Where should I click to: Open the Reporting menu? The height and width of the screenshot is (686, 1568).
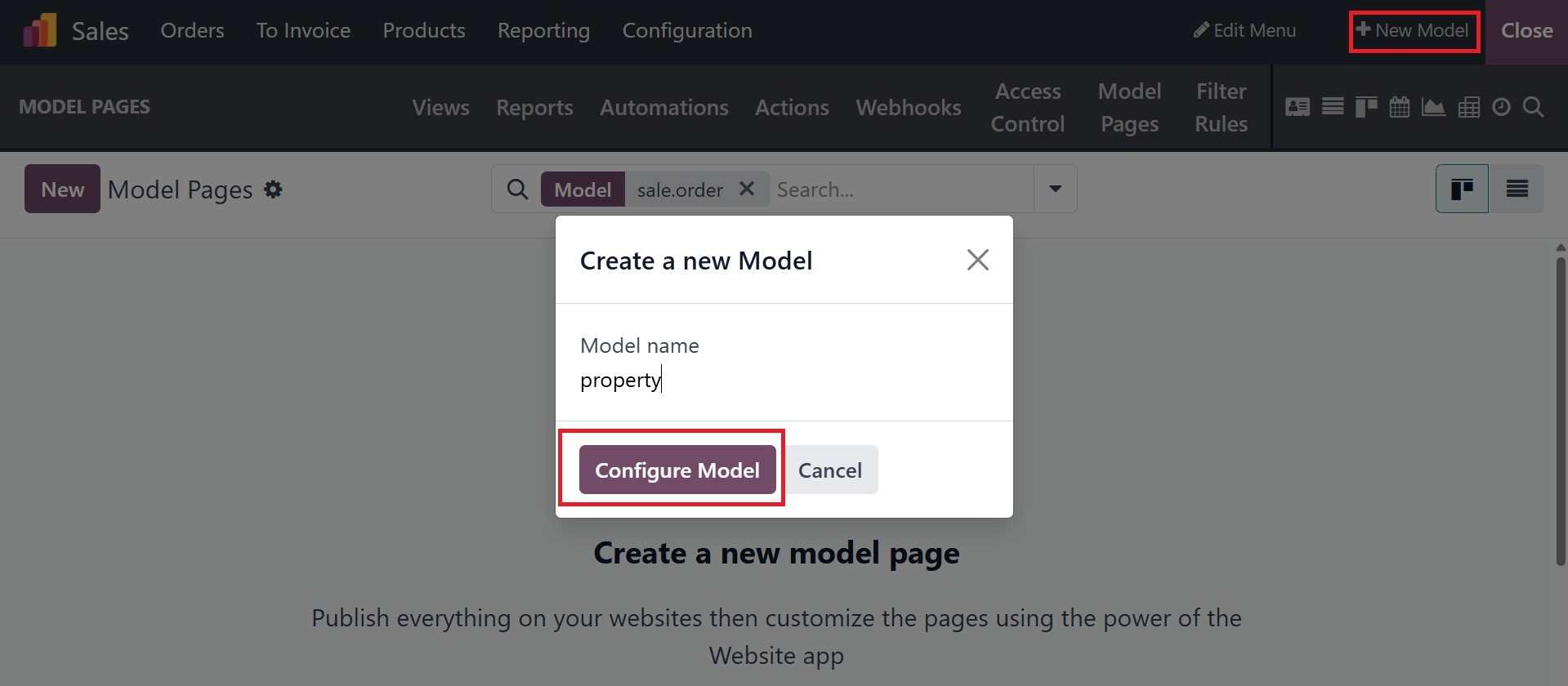(543, 31)
